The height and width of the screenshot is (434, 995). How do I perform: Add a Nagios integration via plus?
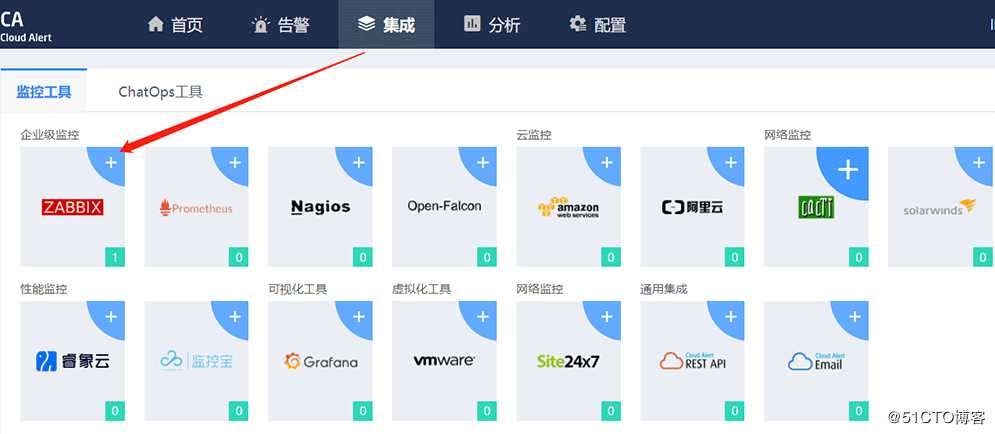359,162
